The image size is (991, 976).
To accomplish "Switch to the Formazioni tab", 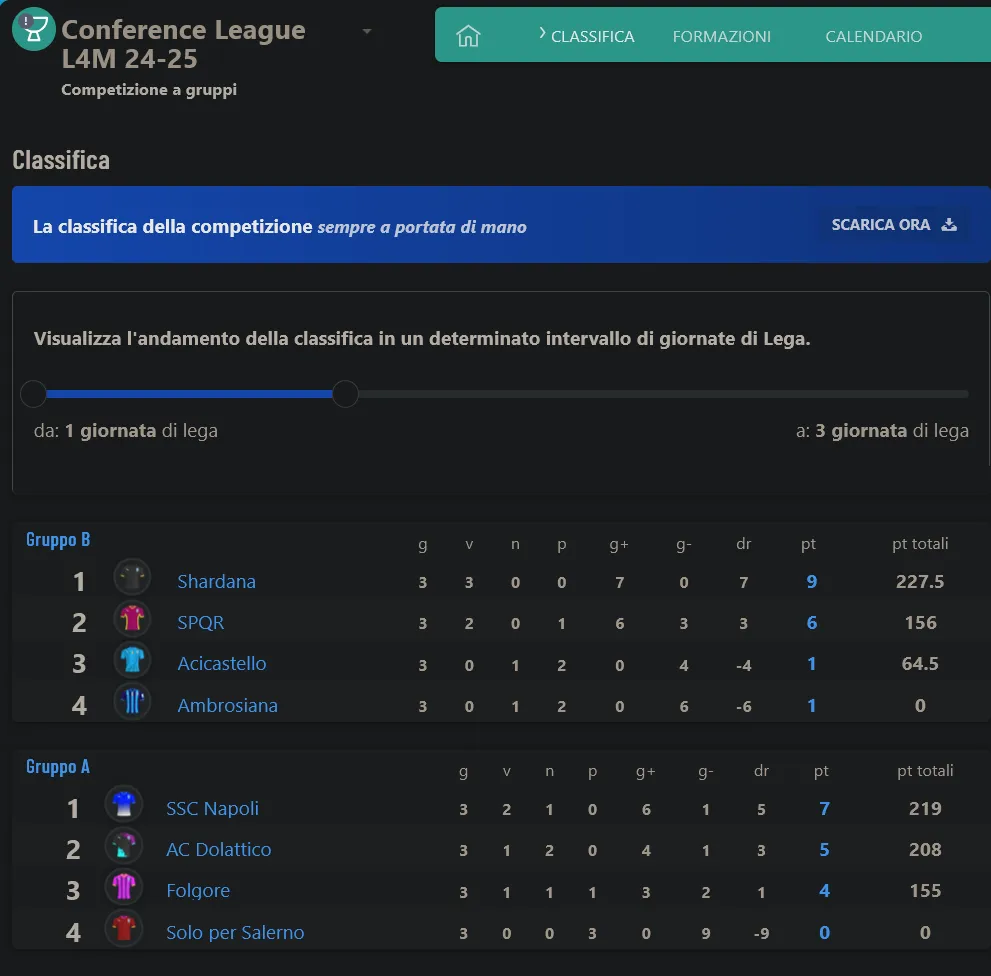I will click(x=721, y=36).
